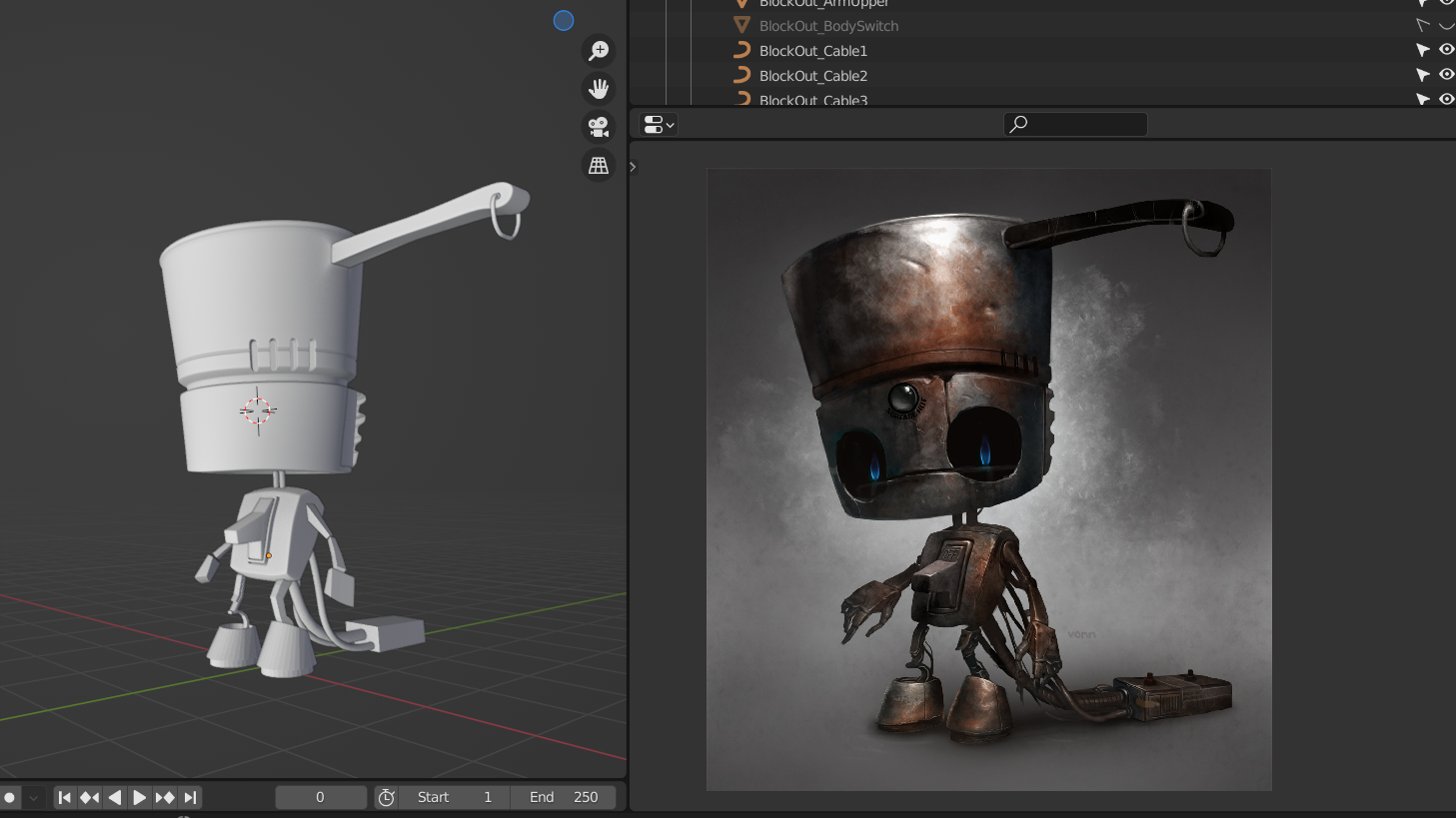
Task: Toggle the auto keying record dot
Action: pos(10,797)
